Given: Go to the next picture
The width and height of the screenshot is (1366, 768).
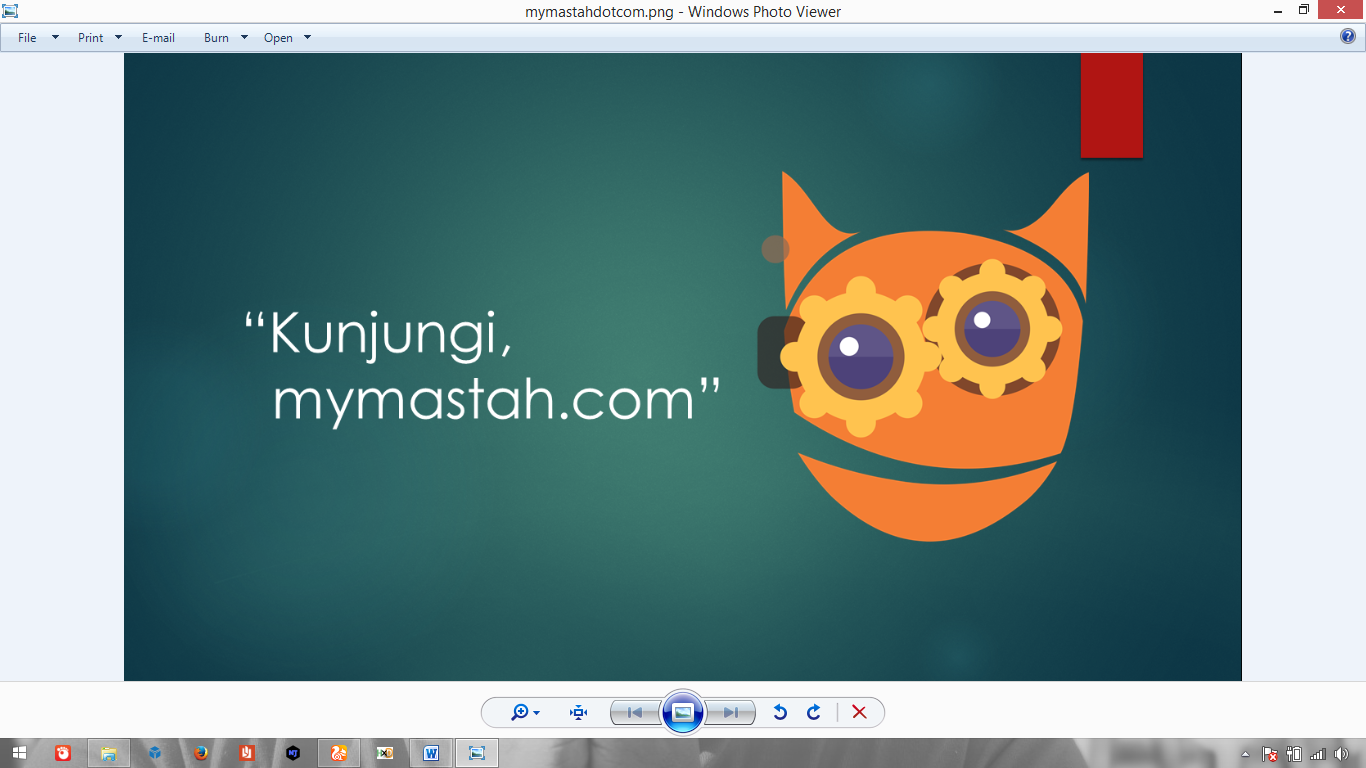Looking at the screenshot, I should click(x=731, y=712).
